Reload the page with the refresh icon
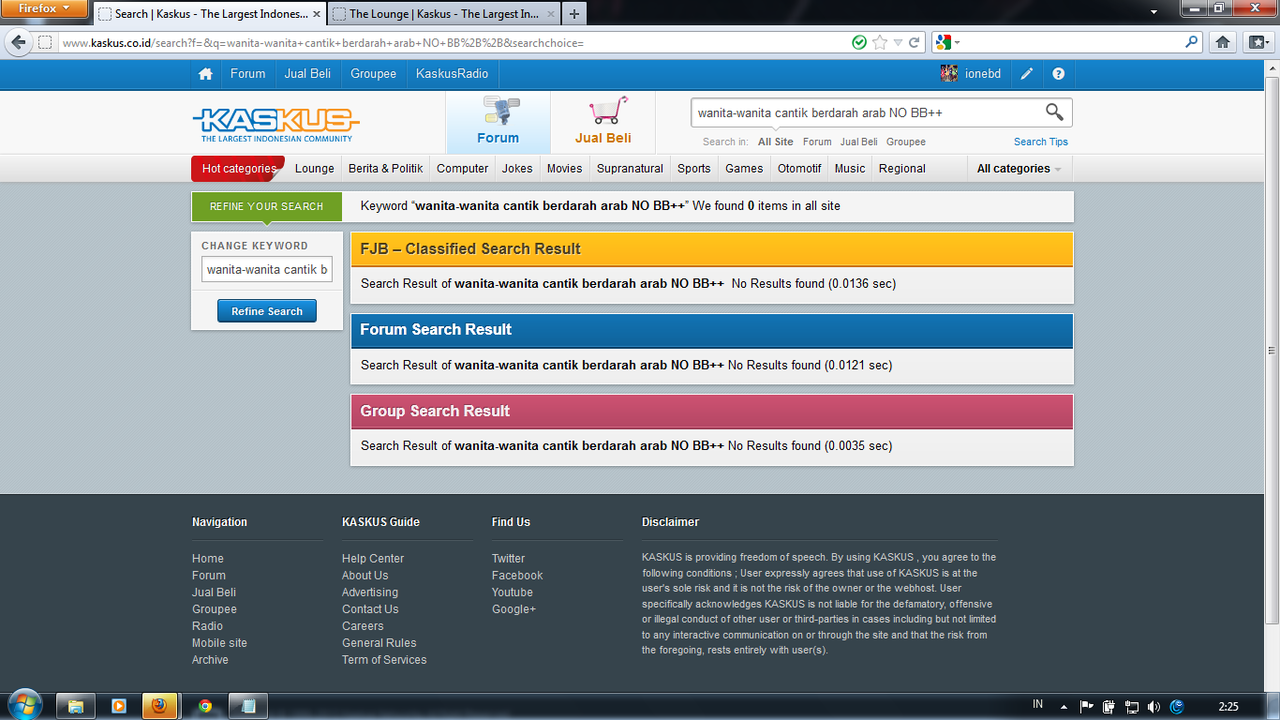 click(914, 43)
